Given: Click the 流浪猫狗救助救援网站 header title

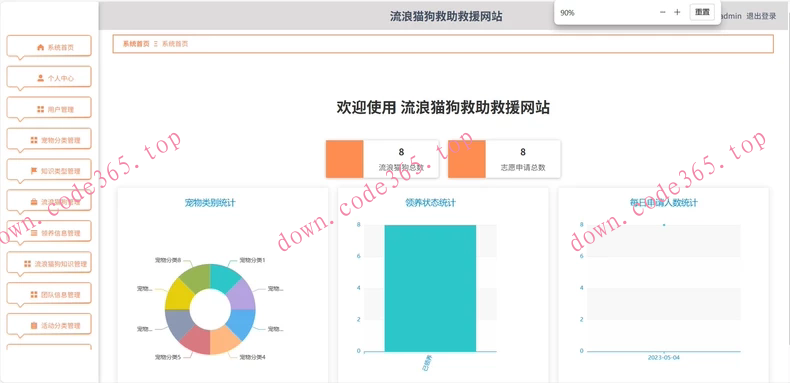Looking at the screenshot, I should (446, 16).
